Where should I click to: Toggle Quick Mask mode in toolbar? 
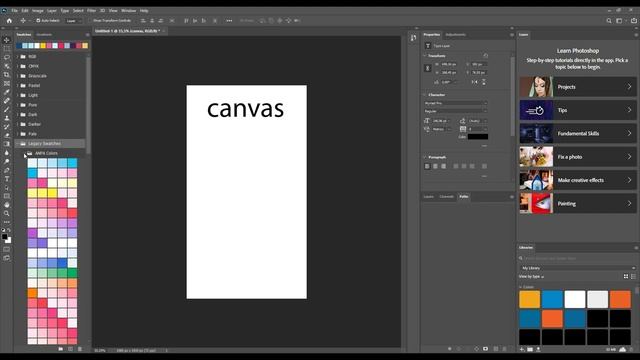7,249
